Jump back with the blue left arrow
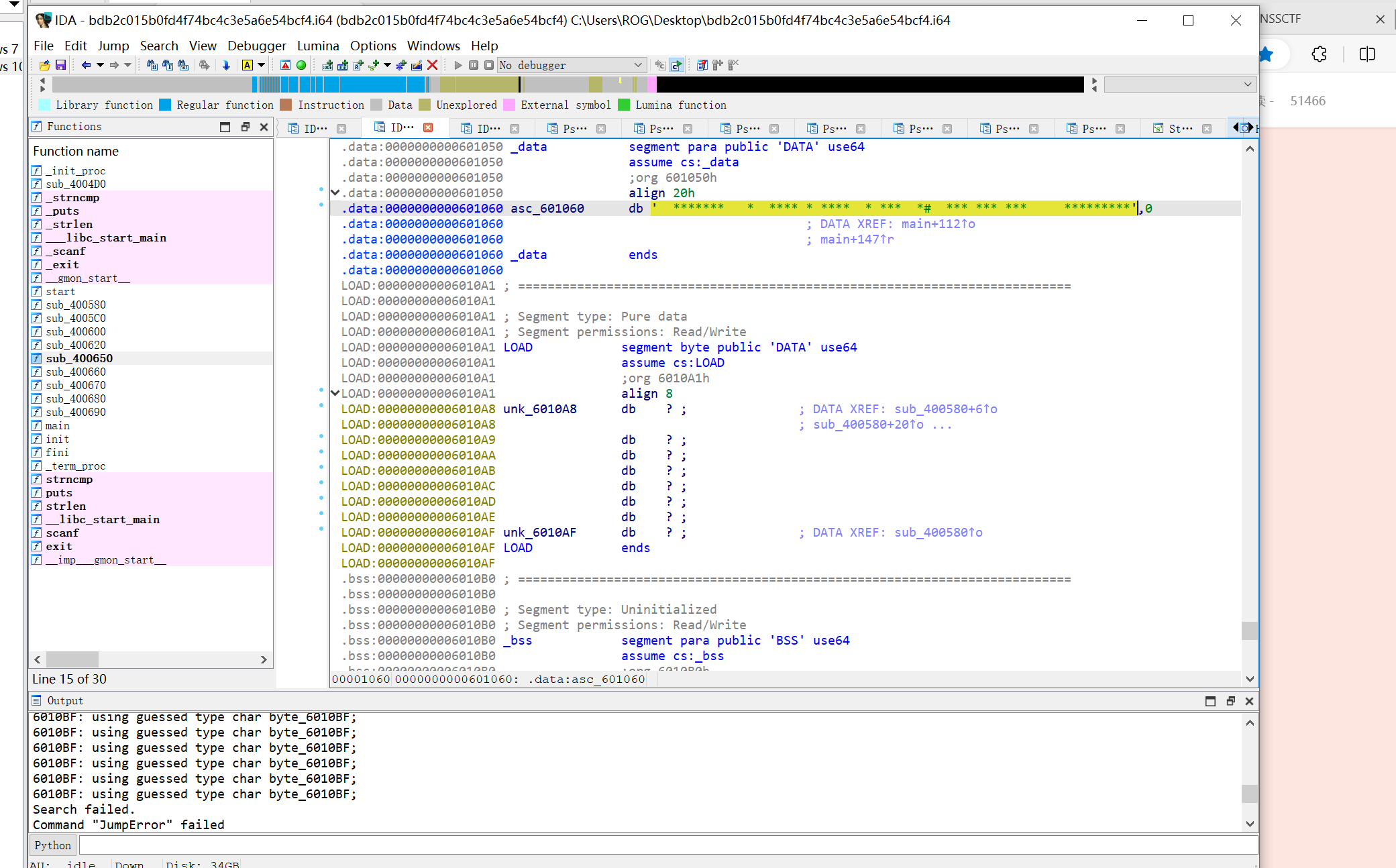 [86, 65]
